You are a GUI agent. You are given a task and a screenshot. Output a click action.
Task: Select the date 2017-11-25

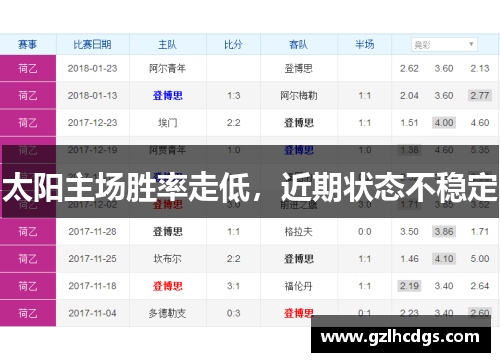(x=92, y=259)
